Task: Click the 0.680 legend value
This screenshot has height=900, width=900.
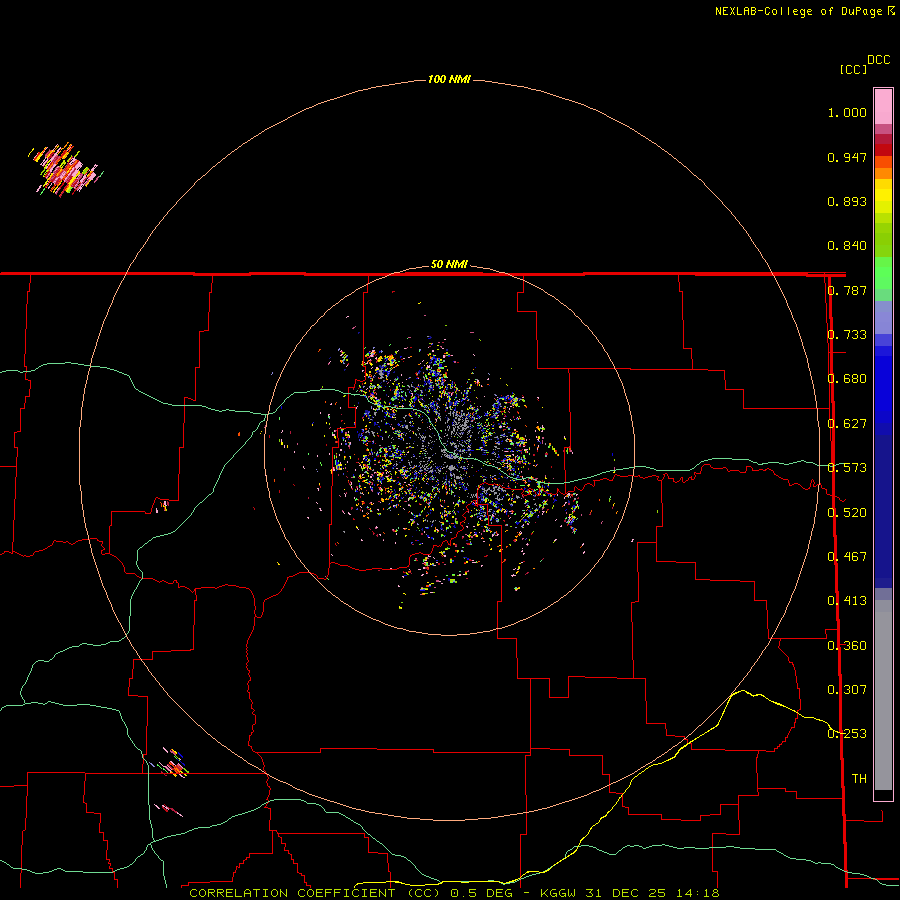Action: 847,379
